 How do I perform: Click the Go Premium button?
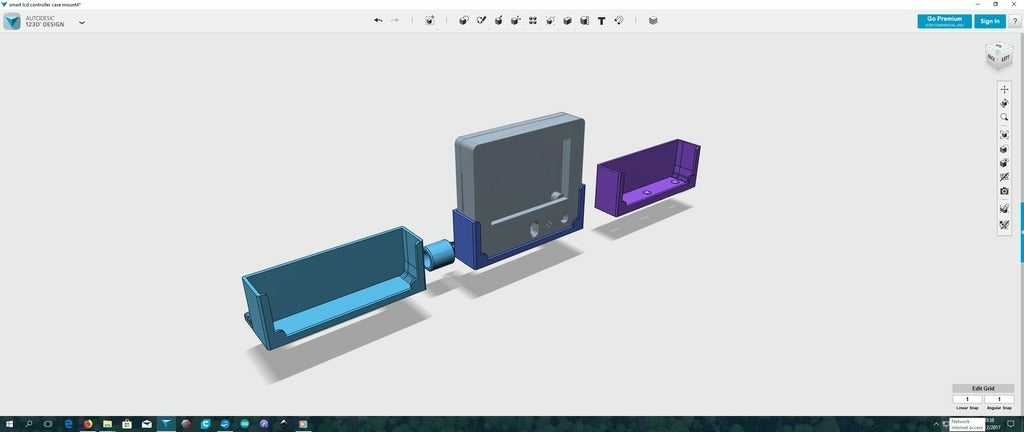pyautogui.click(x=944, y=21)
